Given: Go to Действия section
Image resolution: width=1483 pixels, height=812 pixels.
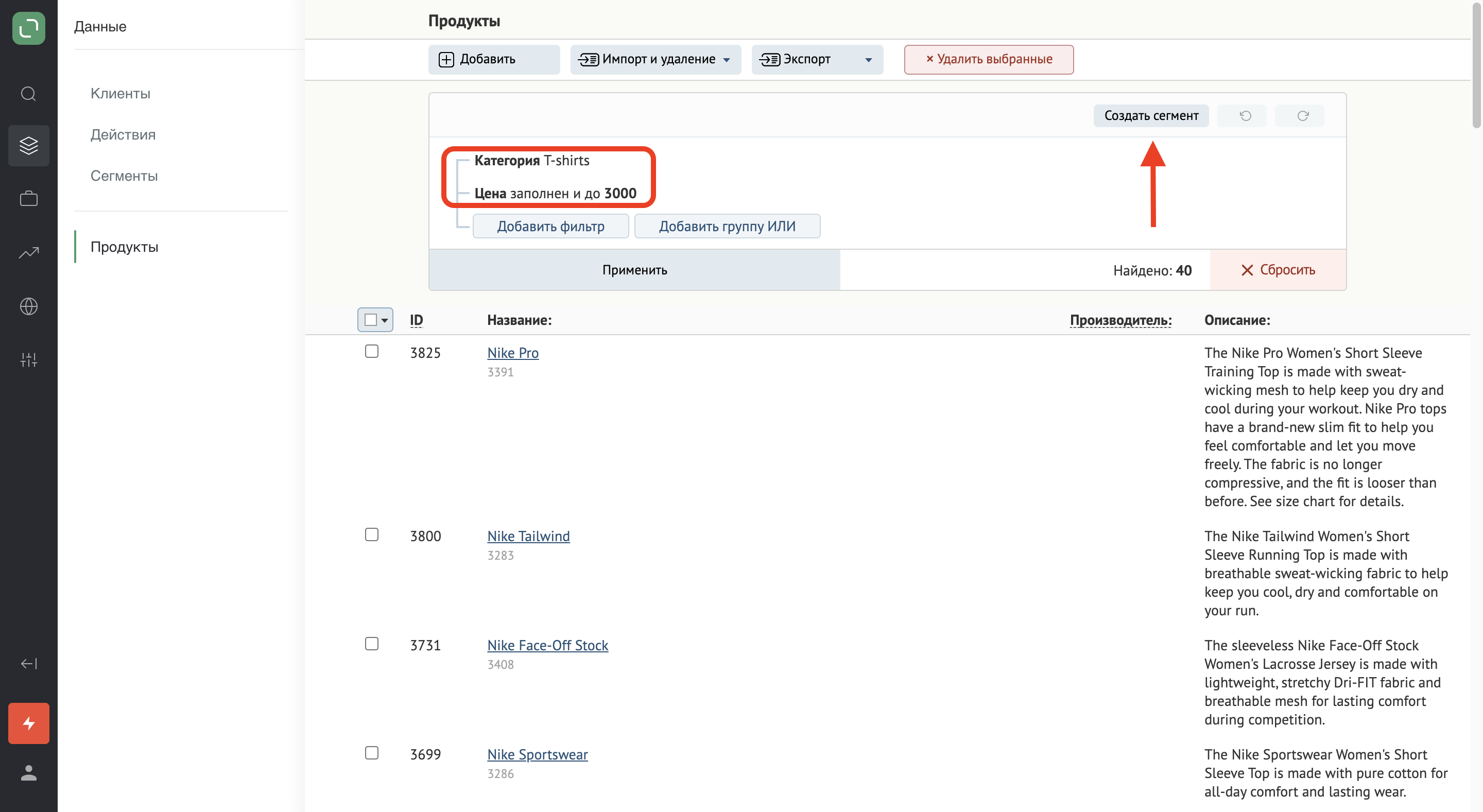Looking at the screenshot, I should 123,135.
